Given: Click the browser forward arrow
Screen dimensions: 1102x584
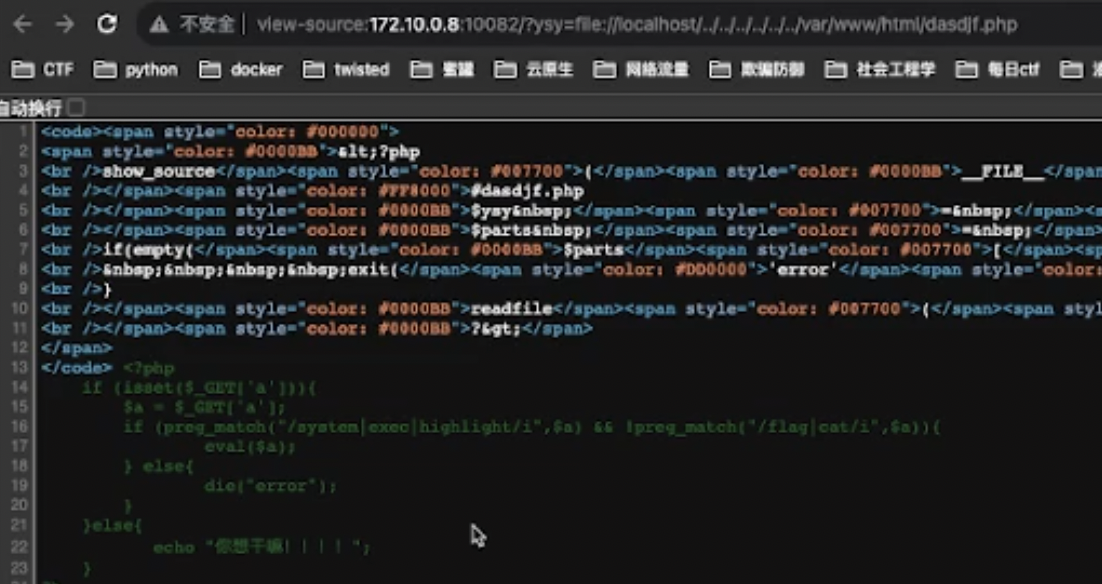Looking at the screenshot, I should [x=64, y=24].
